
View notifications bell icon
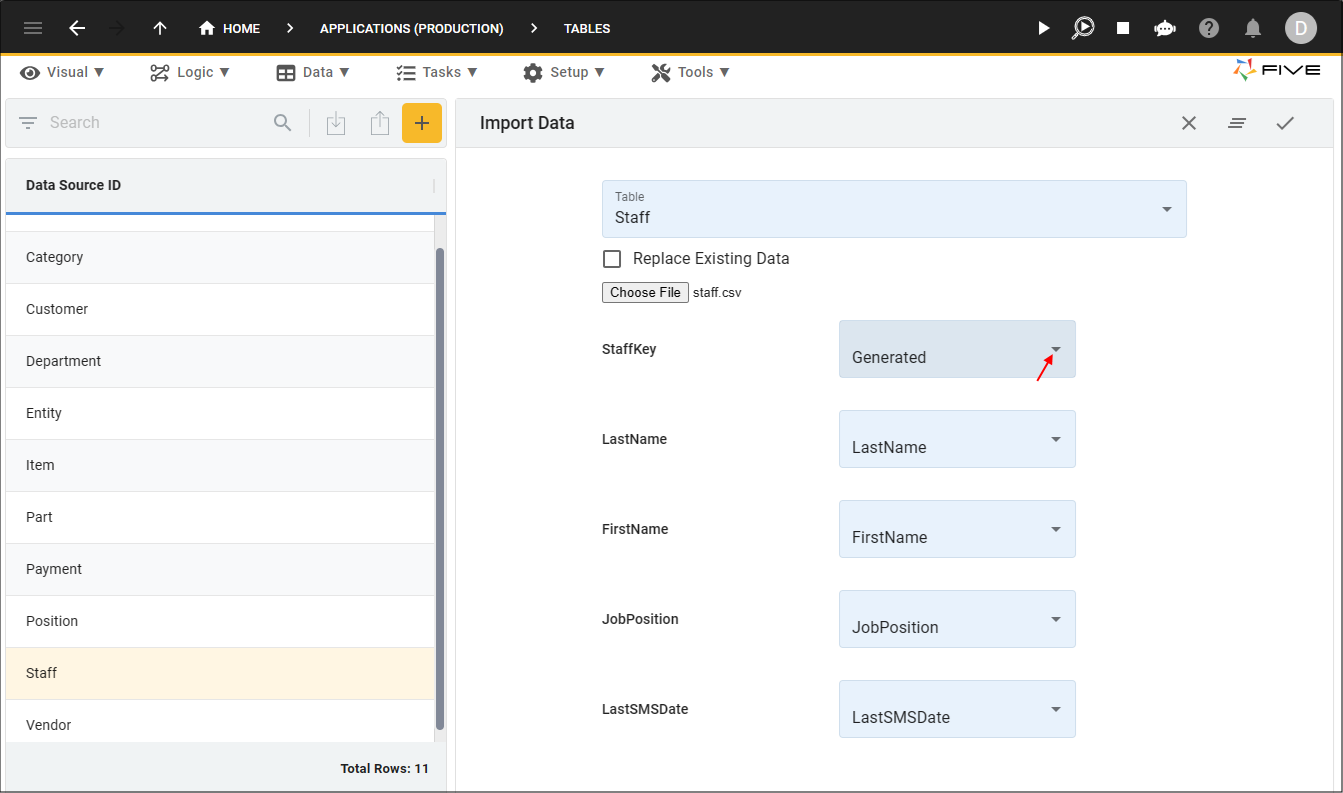click(x=1252, y=28)
